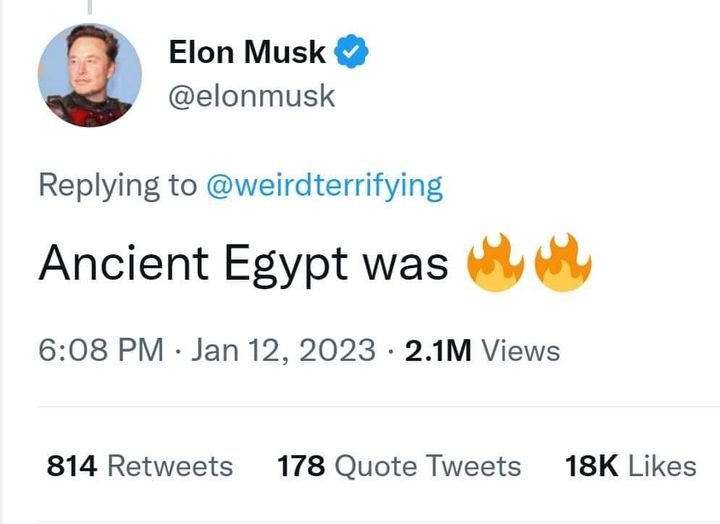Click the blue verified checkmark badge
The height and width of the screenshot is (524, 720).
click(353, 51)
